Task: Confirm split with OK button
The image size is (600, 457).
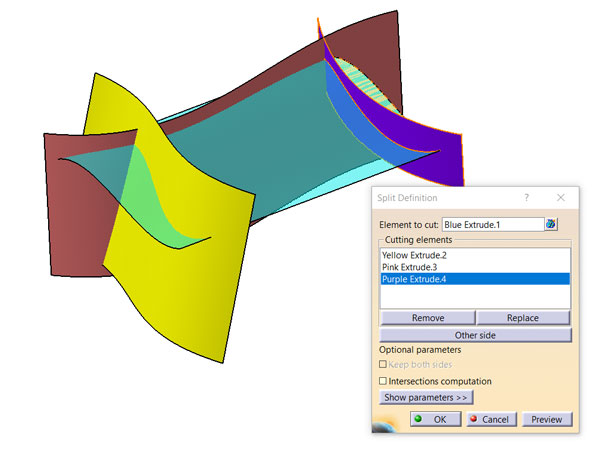Action: (436, 419)
